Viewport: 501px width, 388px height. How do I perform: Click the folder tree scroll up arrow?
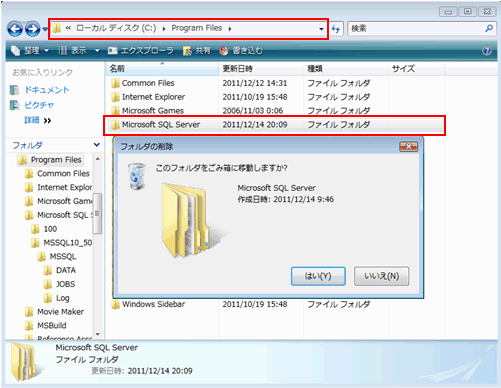[x=98, y=159]
